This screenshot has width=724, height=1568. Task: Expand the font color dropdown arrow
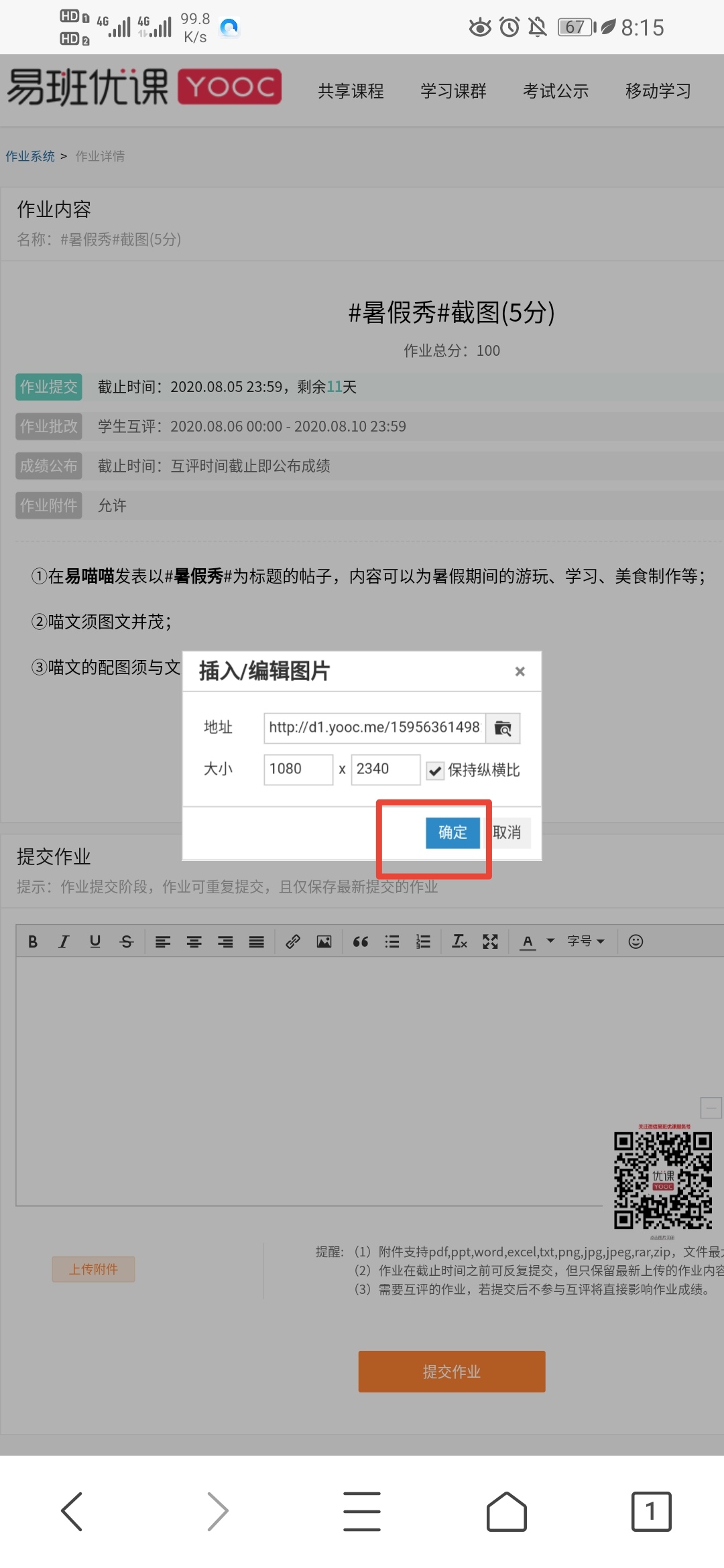click(550, 941)
